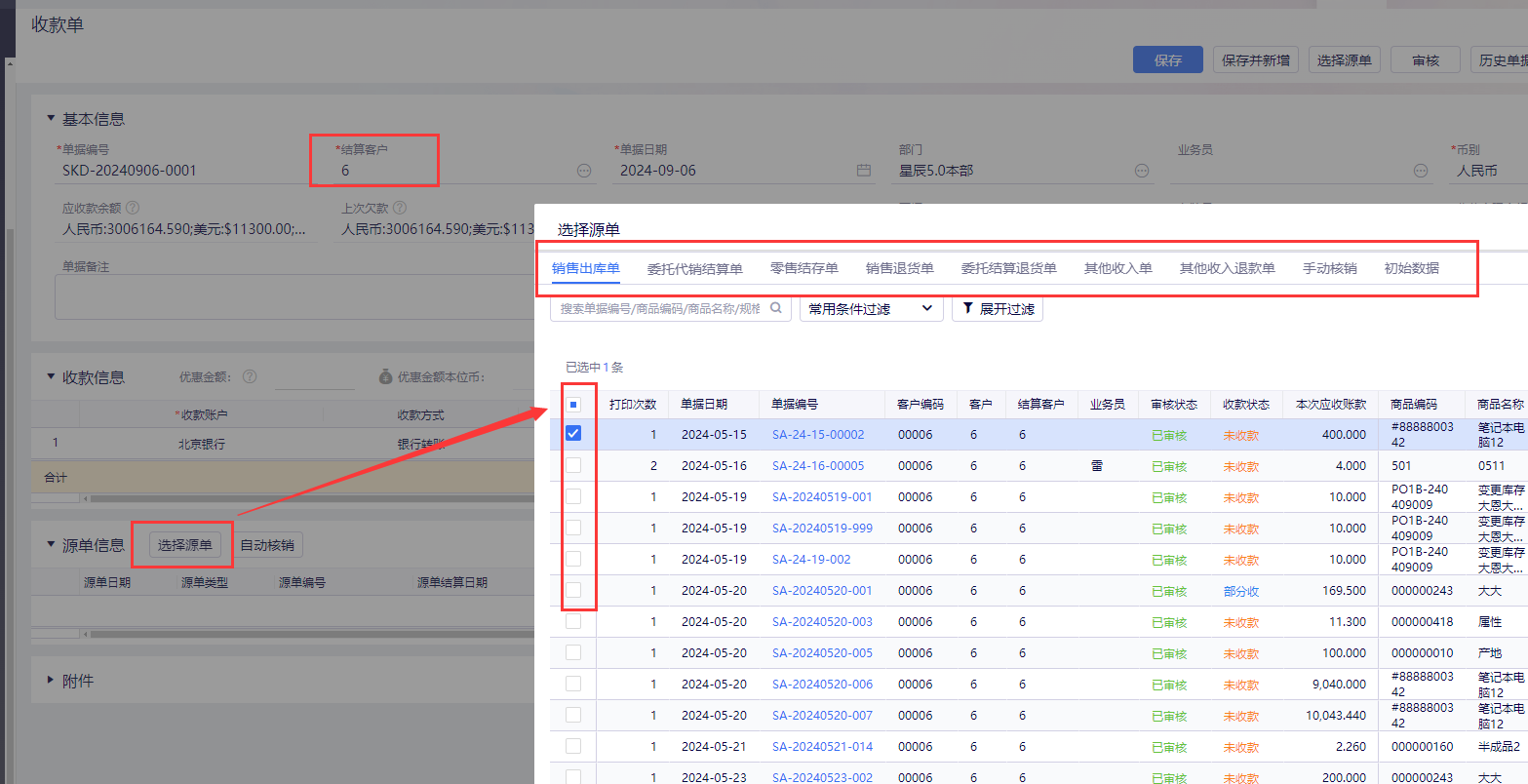The height and width of the screenshot is (784, 1528).
Task: Check the row SA-20240519-999 checkbox
Action: tap(573, 528)
